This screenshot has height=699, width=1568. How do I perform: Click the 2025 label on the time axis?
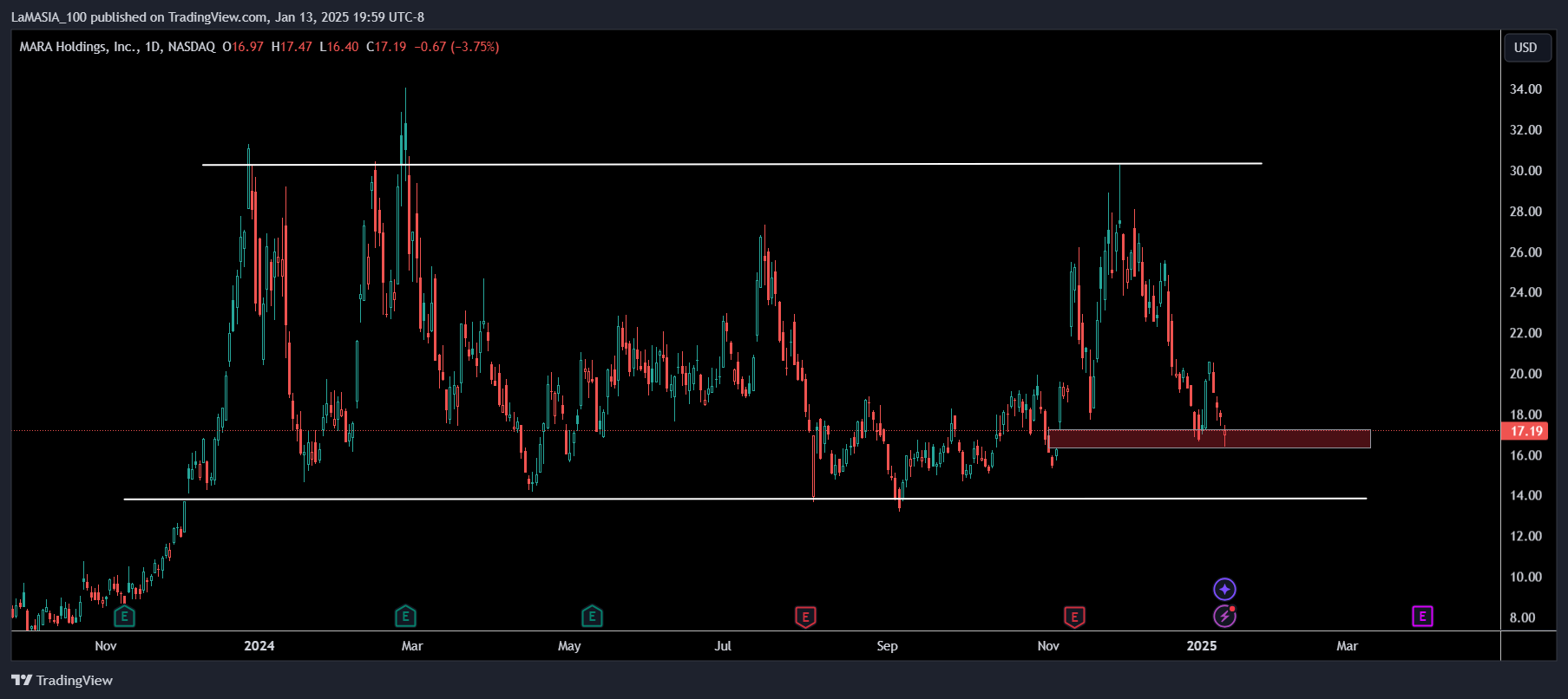pyautogui.click(x=1202, y=645)
